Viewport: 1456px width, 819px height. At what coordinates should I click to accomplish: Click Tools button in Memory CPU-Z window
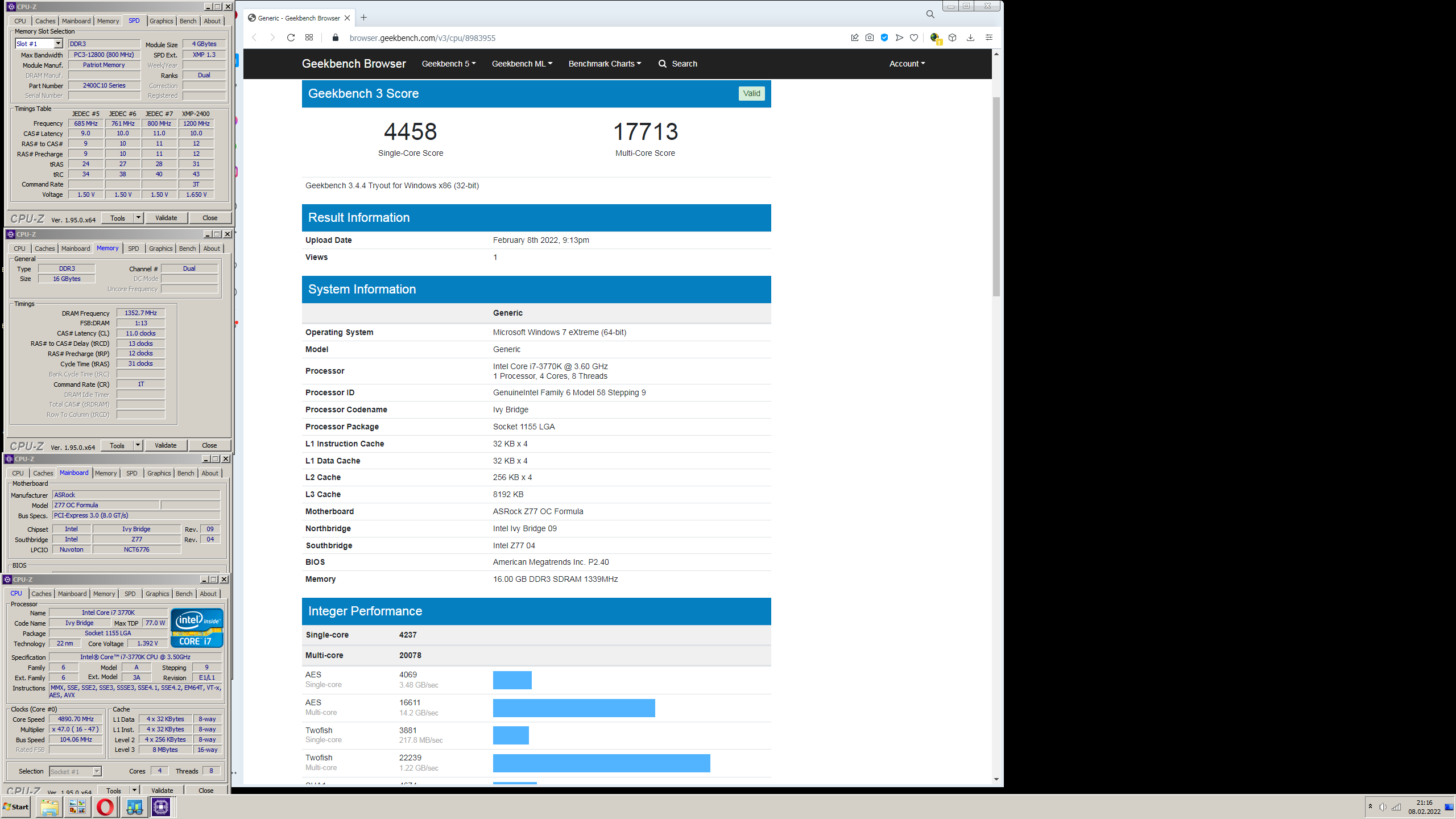[117, 445]
